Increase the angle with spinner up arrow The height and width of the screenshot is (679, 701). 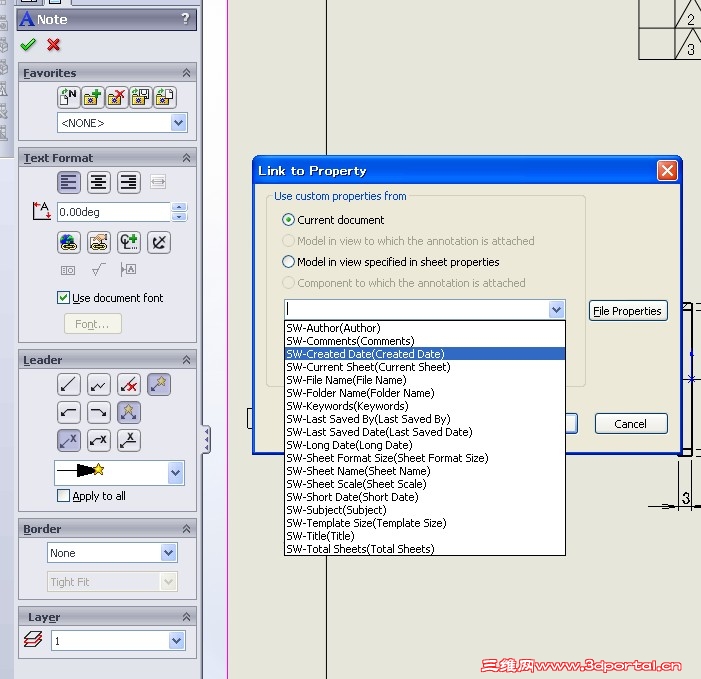point(179,207)
